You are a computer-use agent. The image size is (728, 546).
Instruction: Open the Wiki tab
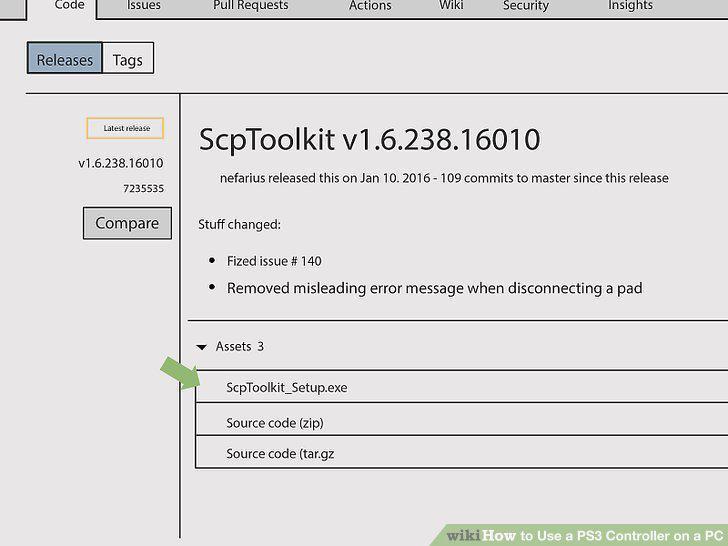point(451,6)
